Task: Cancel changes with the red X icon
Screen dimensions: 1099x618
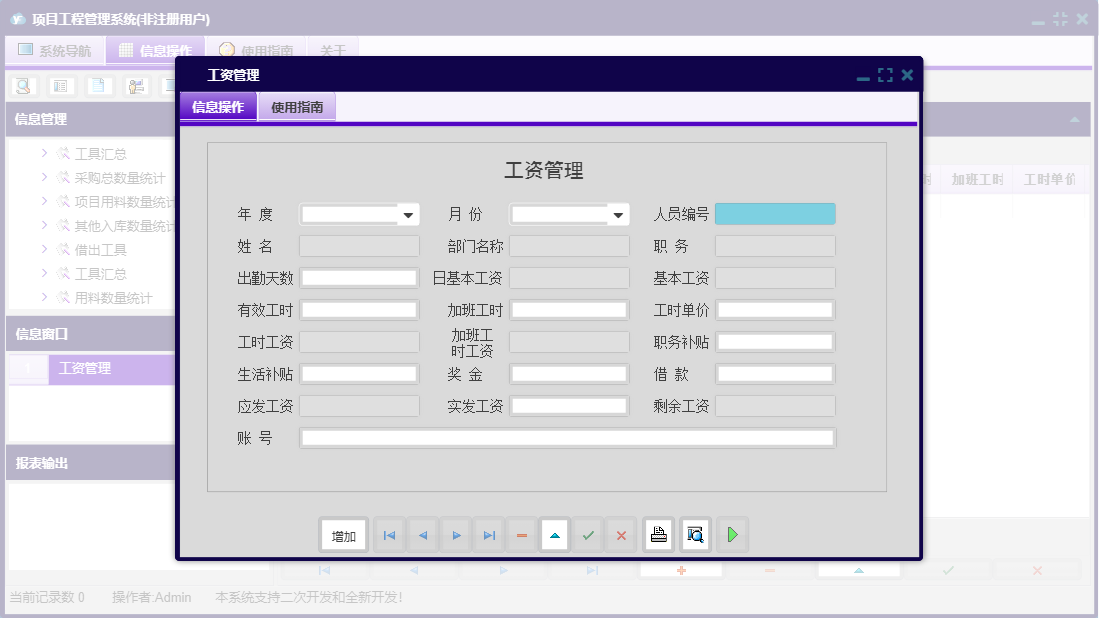Action: coord(621,534)
